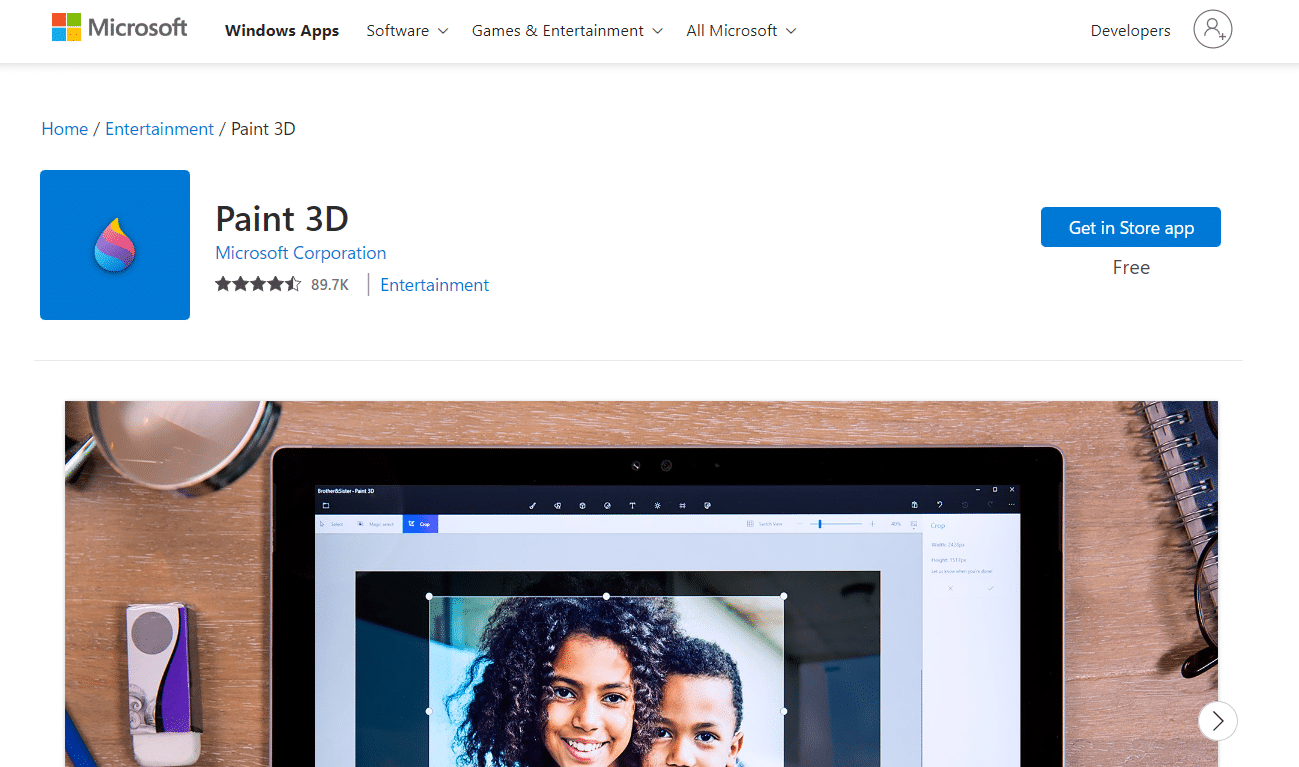The height and width of the screenshot is (767, 1299).
Task: Click the sign-in account icon
Action: click(x=1212, y=30)
